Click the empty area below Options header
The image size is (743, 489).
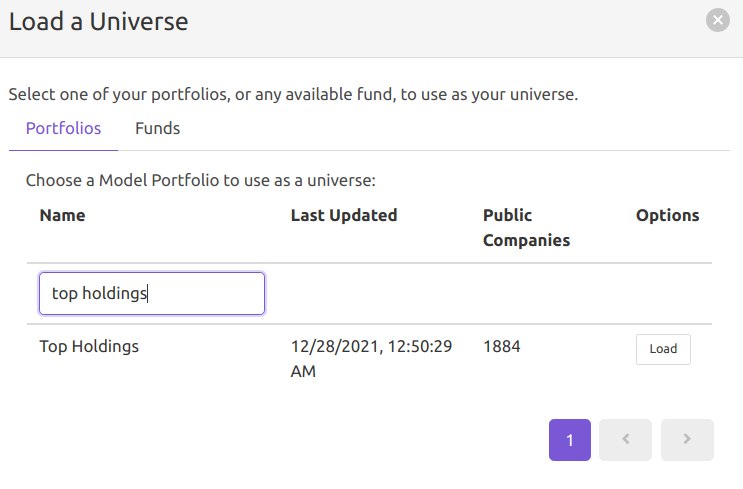point(667,293)
